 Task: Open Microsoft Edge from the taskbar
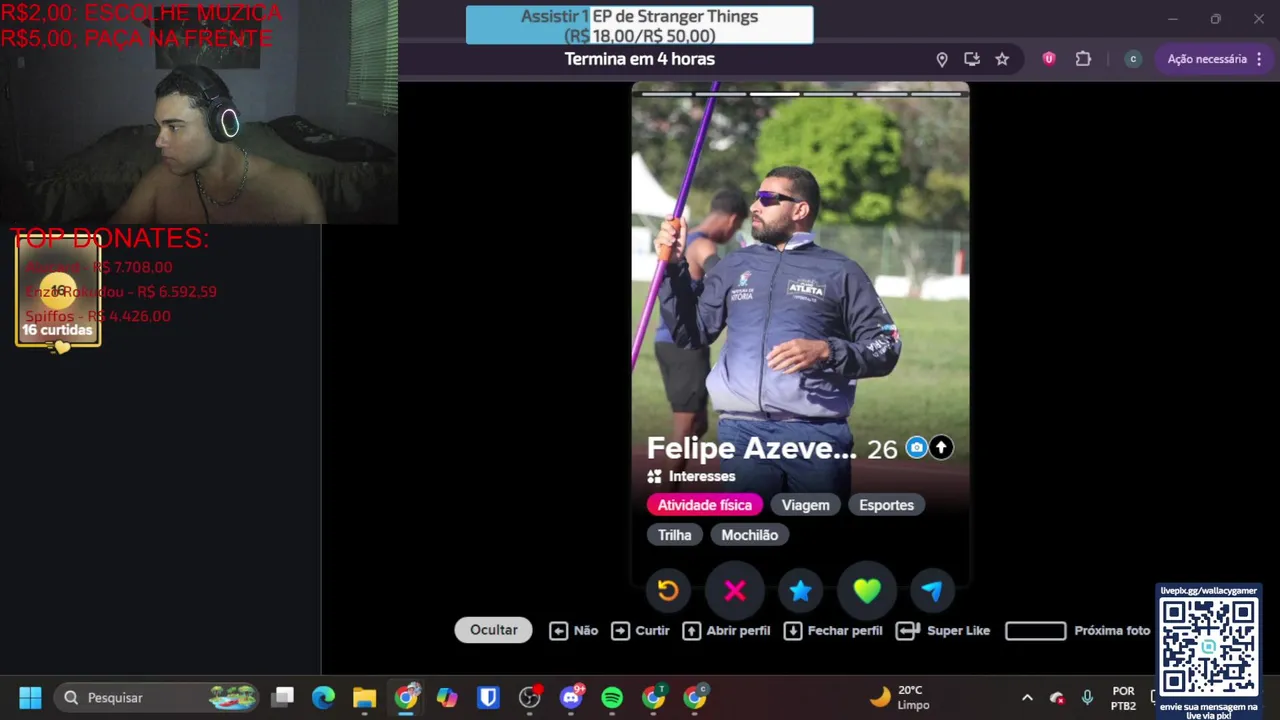tap(323, 698)
